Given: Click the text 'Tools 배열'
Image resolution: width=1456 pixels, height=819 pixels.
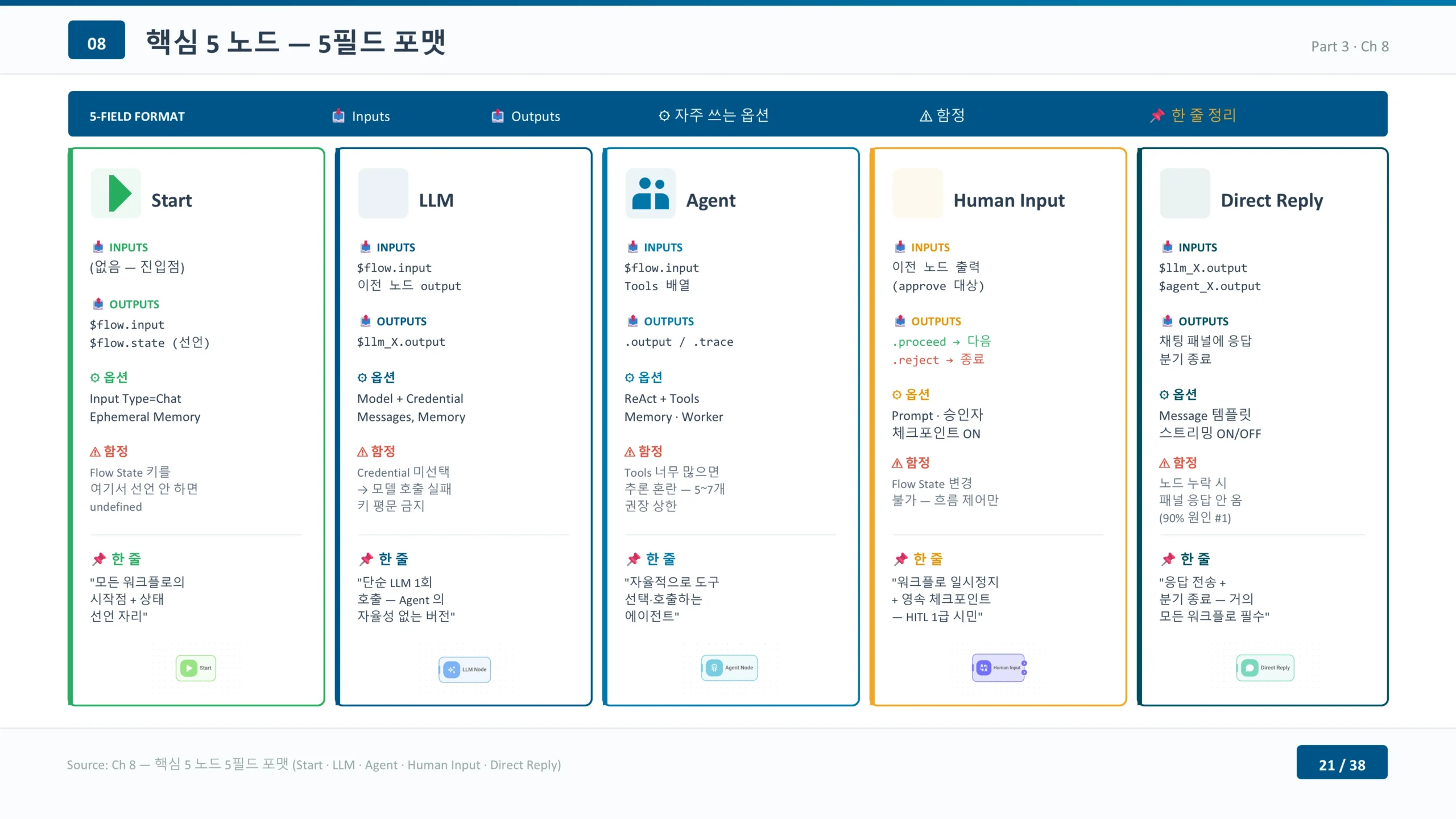Looking at the screenshot, I should (x=657, y=286).
